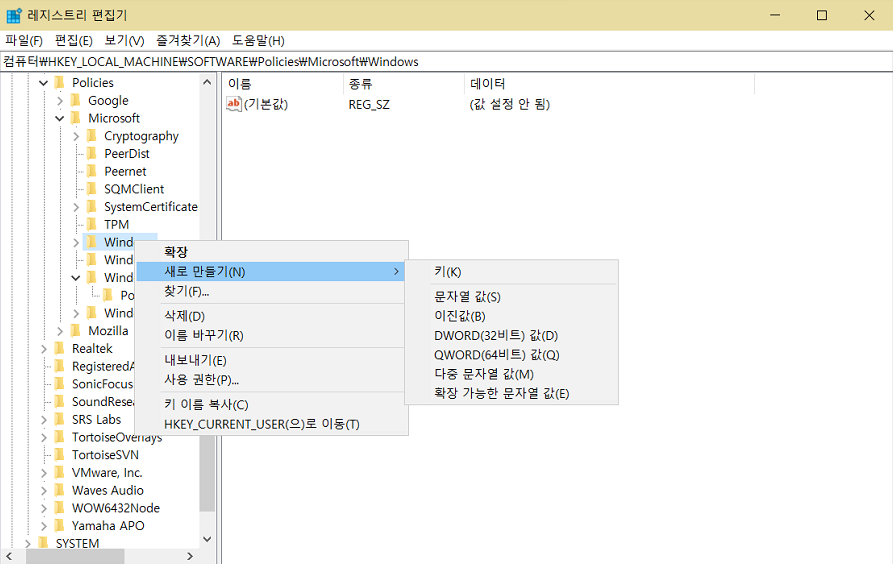Open the 도움말(H) menu
893x564 pixels.
[x=258, y=40]
